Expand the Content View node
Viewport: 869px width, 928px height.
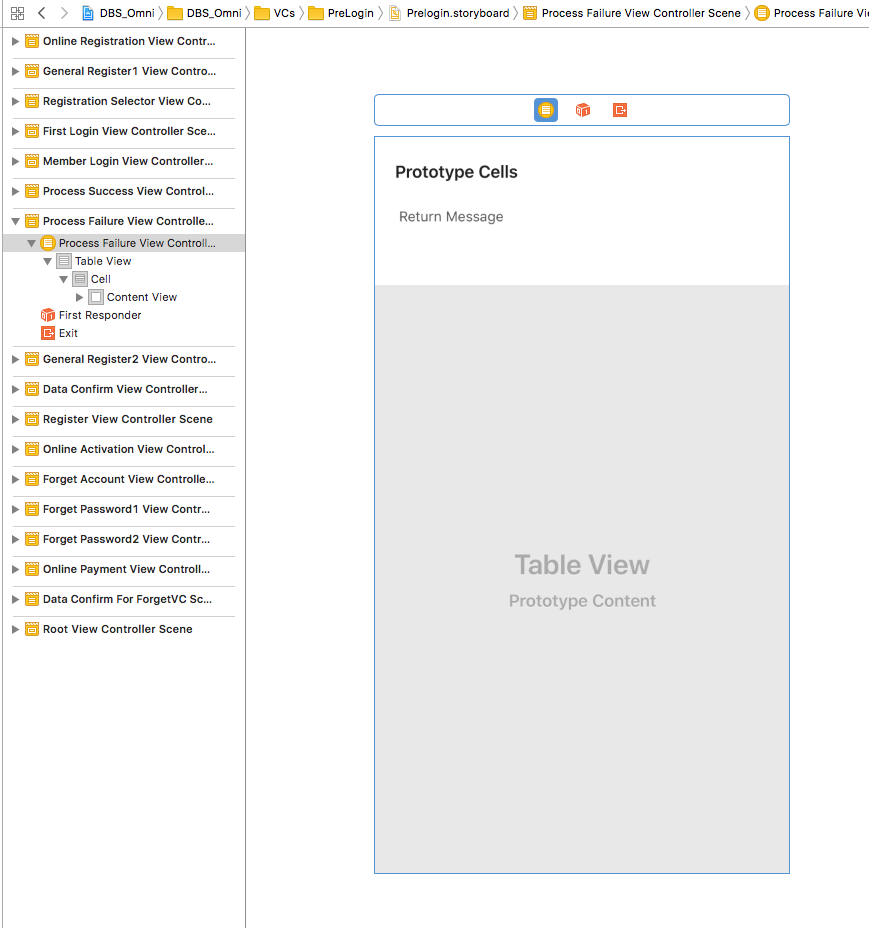coord(79,297)
